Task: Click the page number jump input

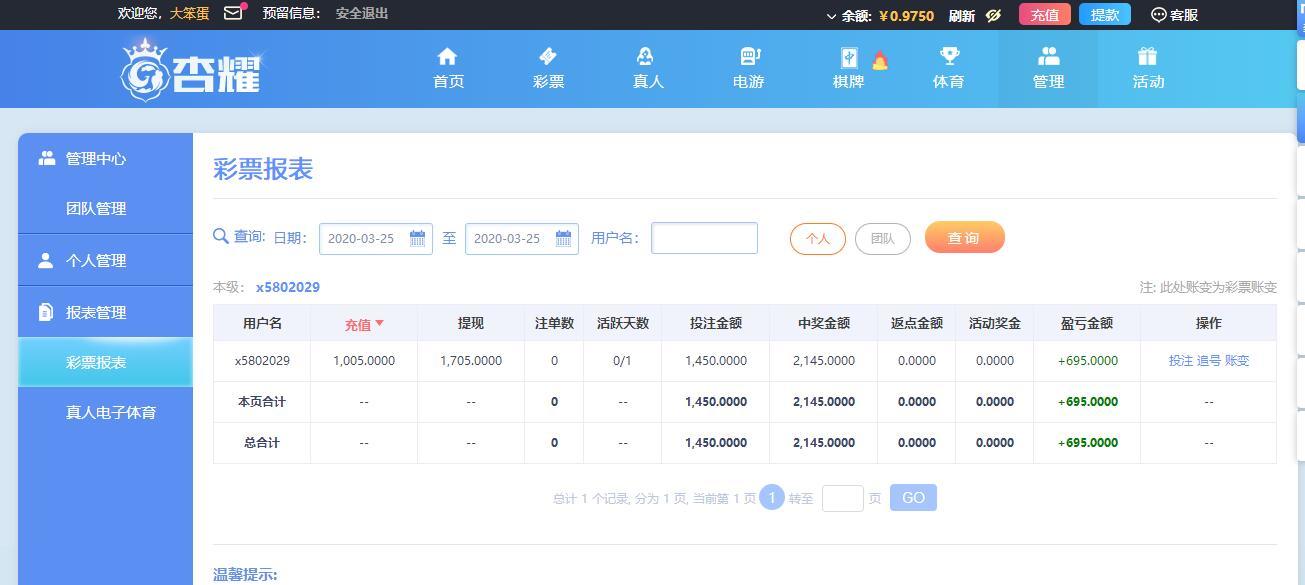Action: tap(843, 498)
